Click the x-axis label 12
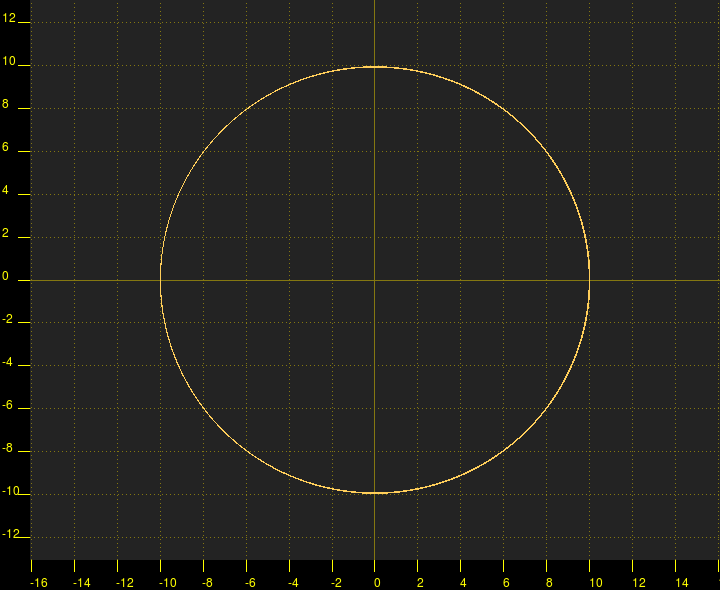This screenshot has width=720, height=590. [x=639, y=583]
